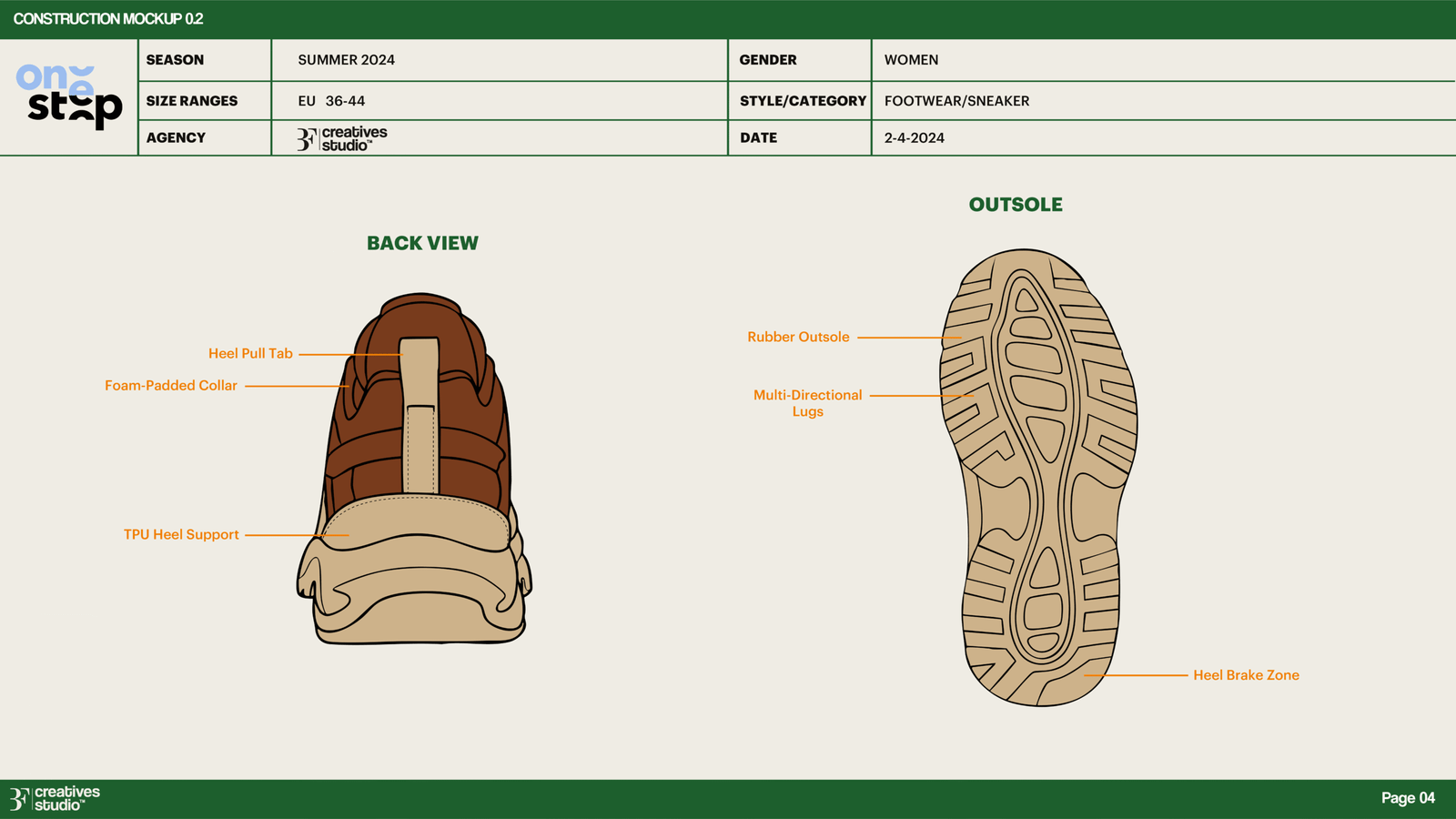Select the EU 36-44 size range value
This screenshot has width=1456, height=819.
coord(331,101)
